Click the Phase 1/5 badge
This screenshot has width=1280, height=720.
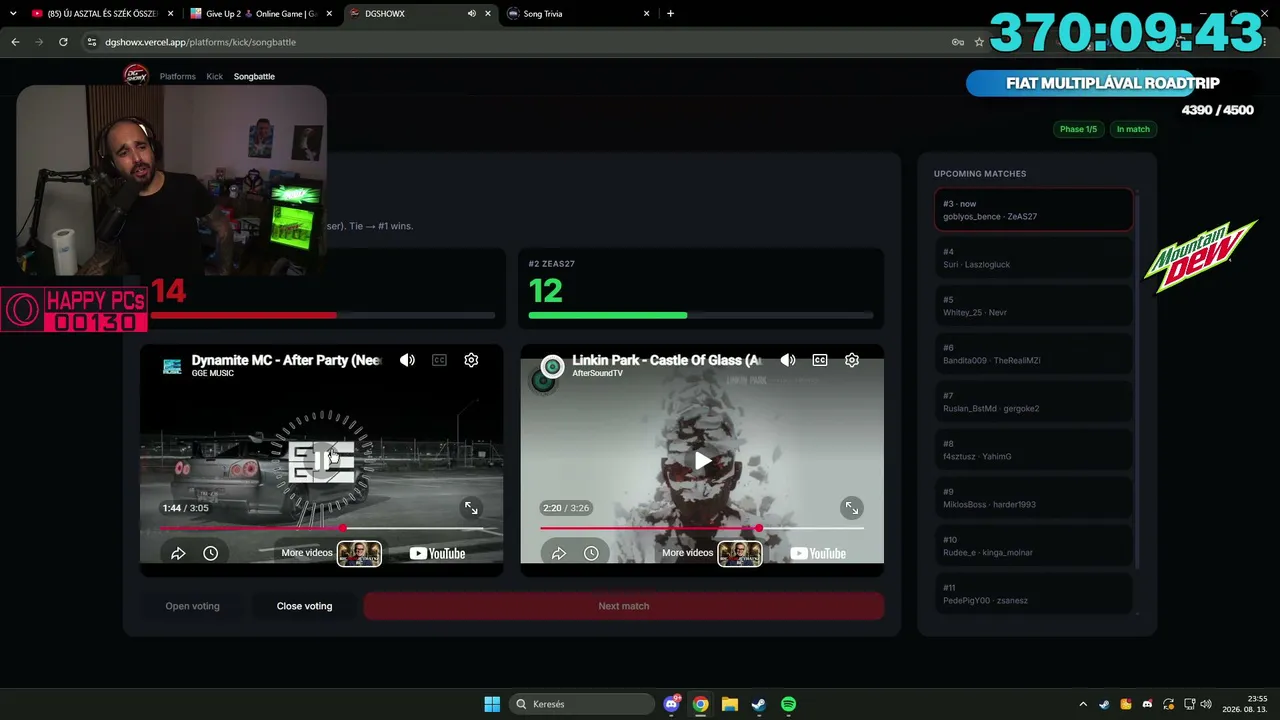(x=1078, y=129)
